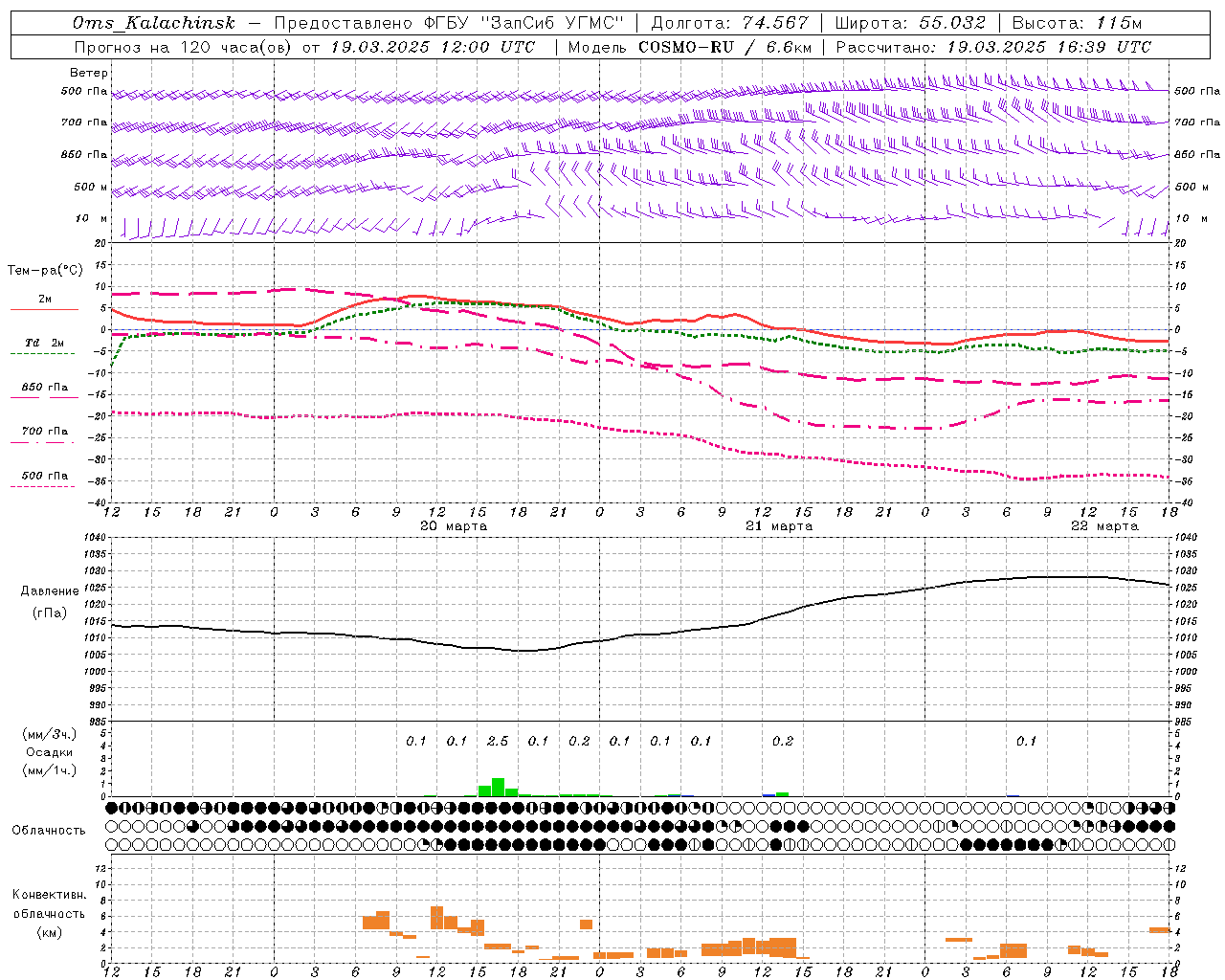Select the longitude value Долгота: 74.567

click(x=729, y=23)
